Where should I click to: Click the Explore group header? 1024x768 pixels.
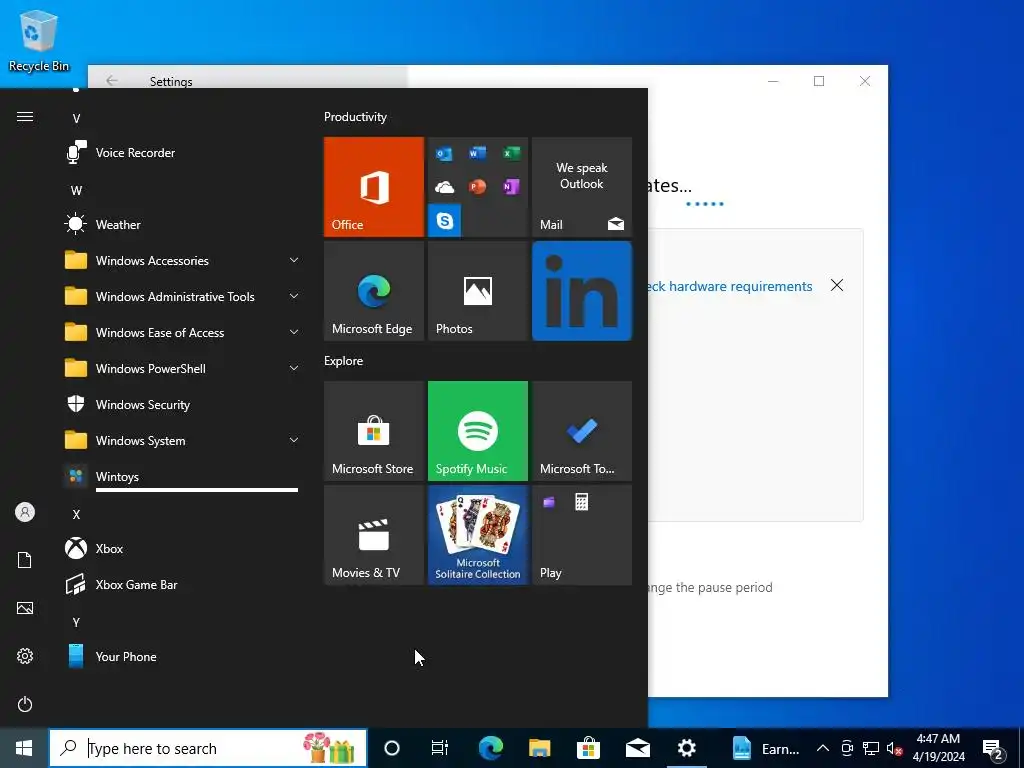point(344,360)
